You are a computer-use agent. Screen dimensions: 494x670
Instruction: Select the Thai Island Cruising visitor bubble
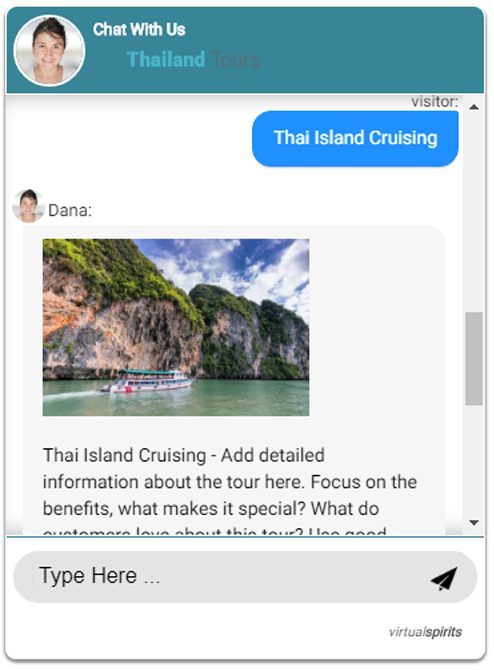[355, 138]
